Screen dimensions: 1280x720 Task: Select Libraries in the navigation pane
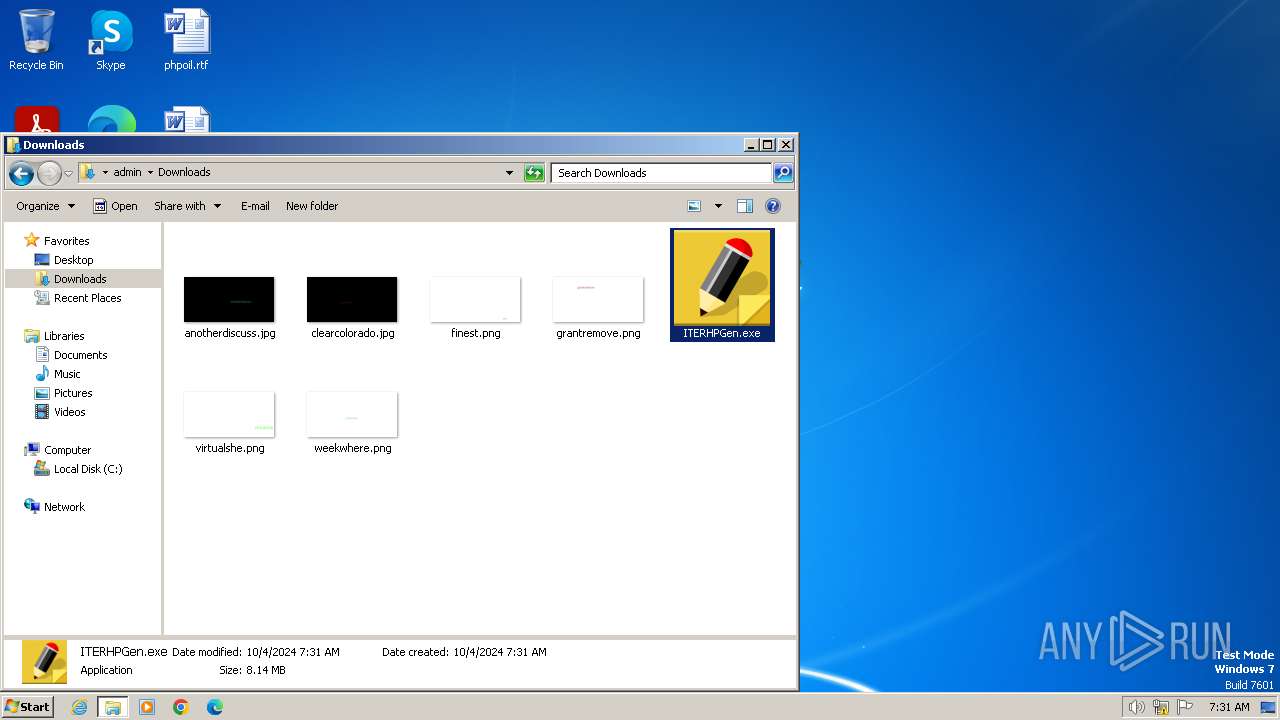64,336
